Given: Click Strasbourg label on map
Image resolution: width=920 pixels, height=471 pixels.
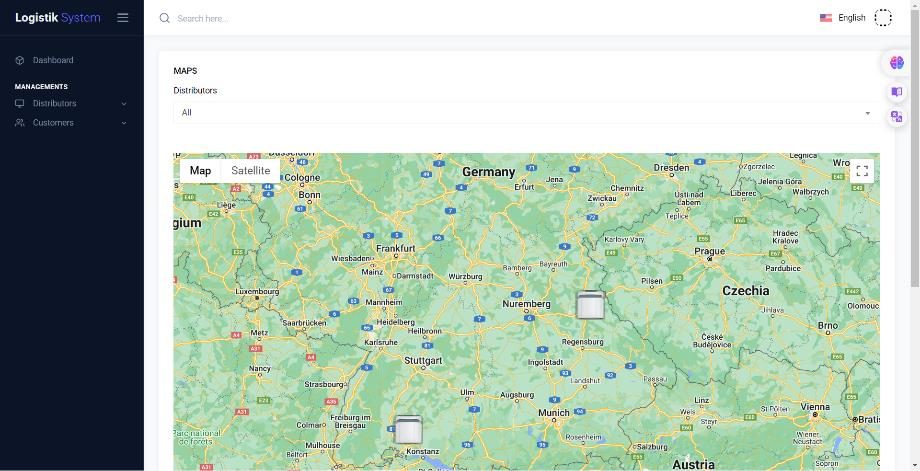Looking at the screenshot, I should point(324,384).
